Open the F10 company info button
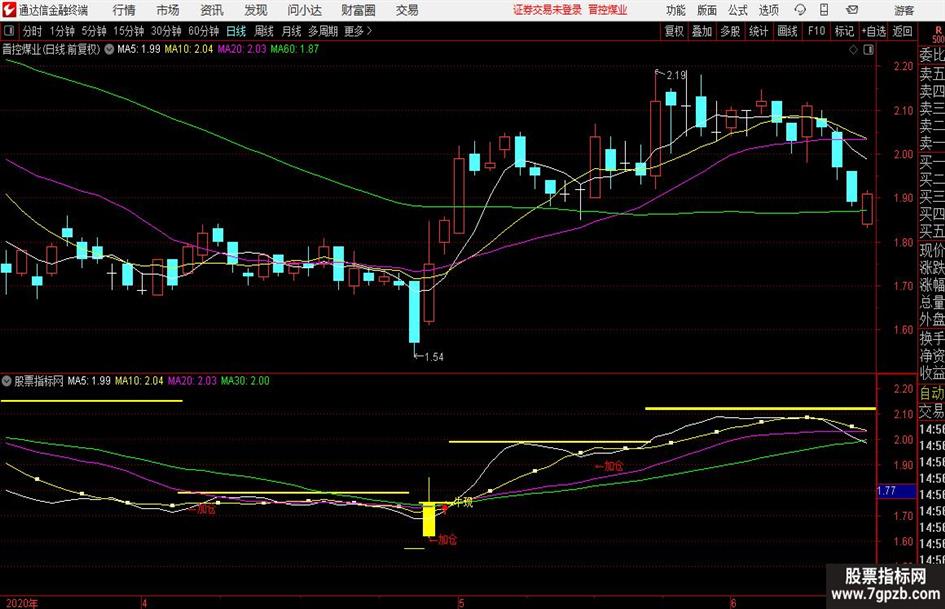Viewport: 945px width, 609px height. pos(816,31)
